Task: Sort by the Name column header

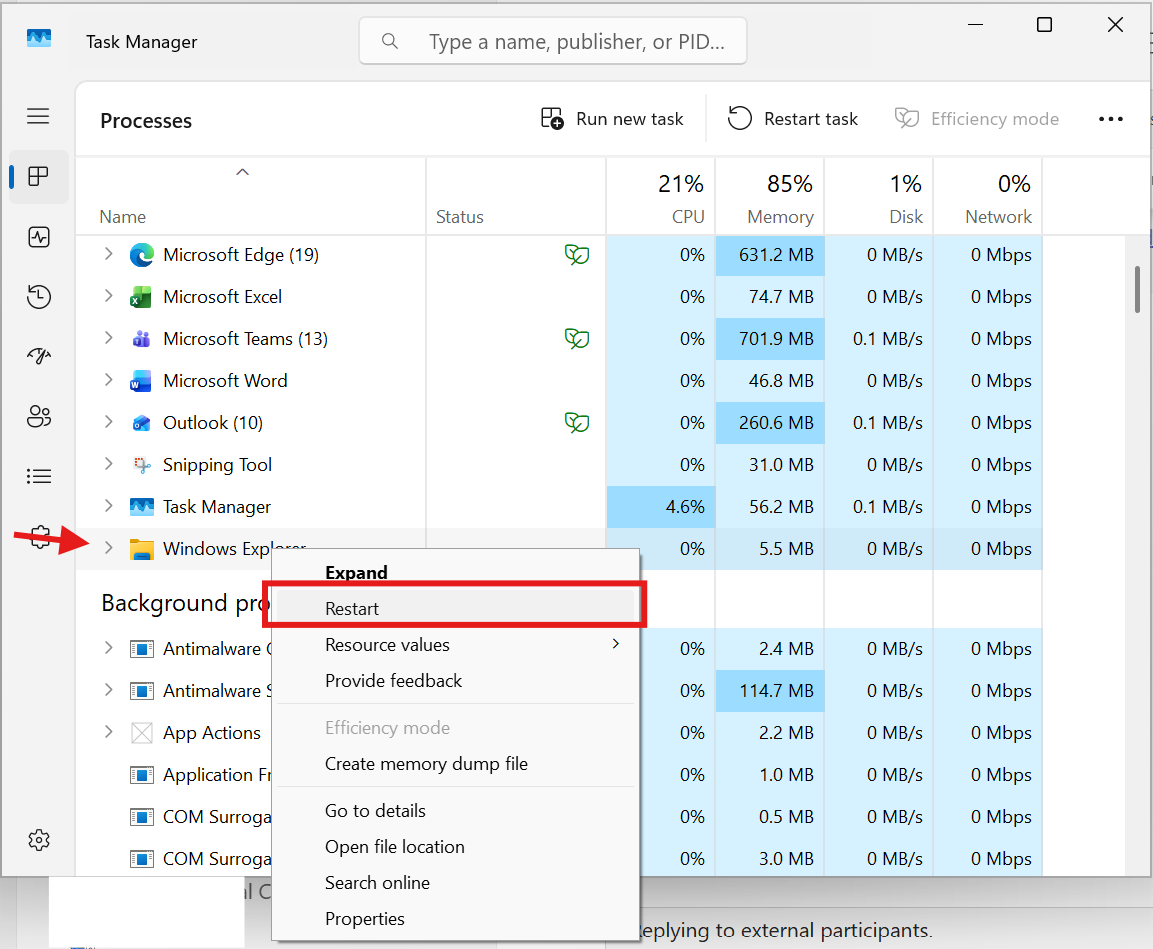Action: tap(250, 196)
